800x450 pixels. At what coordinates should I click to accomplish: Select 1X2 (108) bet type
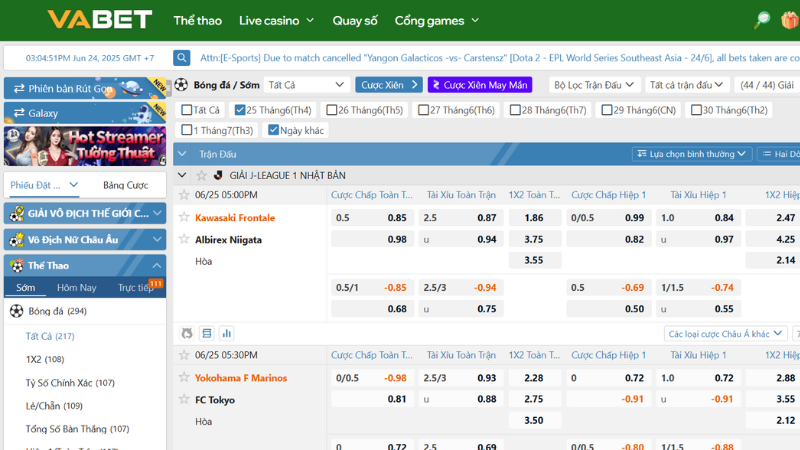[45, 359]
